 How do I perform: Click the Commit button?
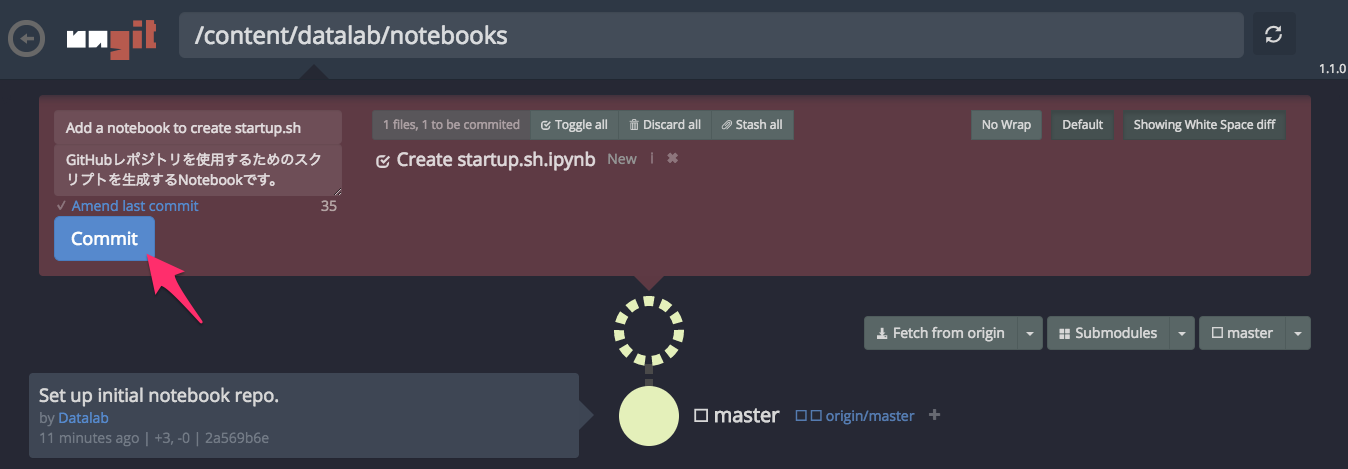(x=104, y=238)
